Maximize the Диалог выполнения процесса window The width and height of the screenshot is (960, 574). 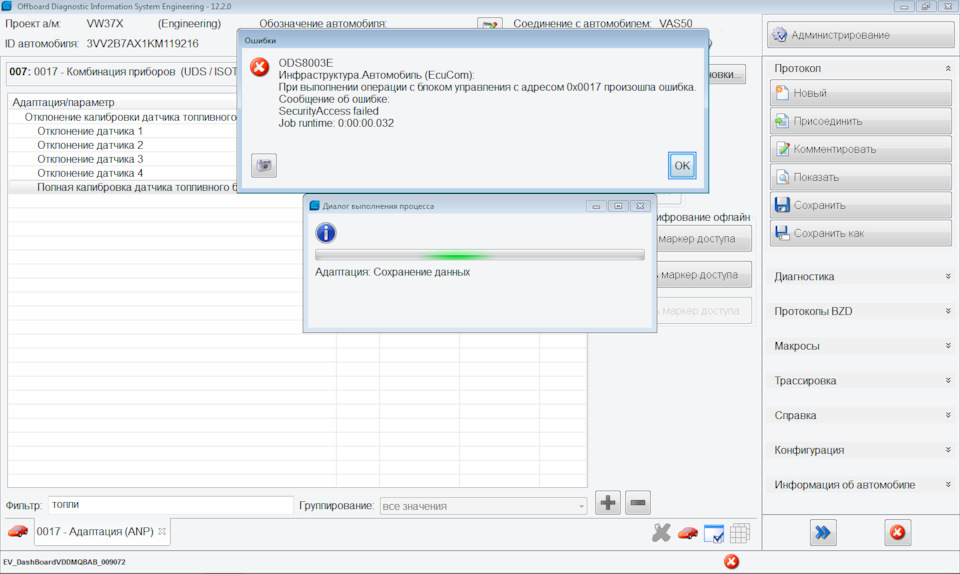[618, 206]
